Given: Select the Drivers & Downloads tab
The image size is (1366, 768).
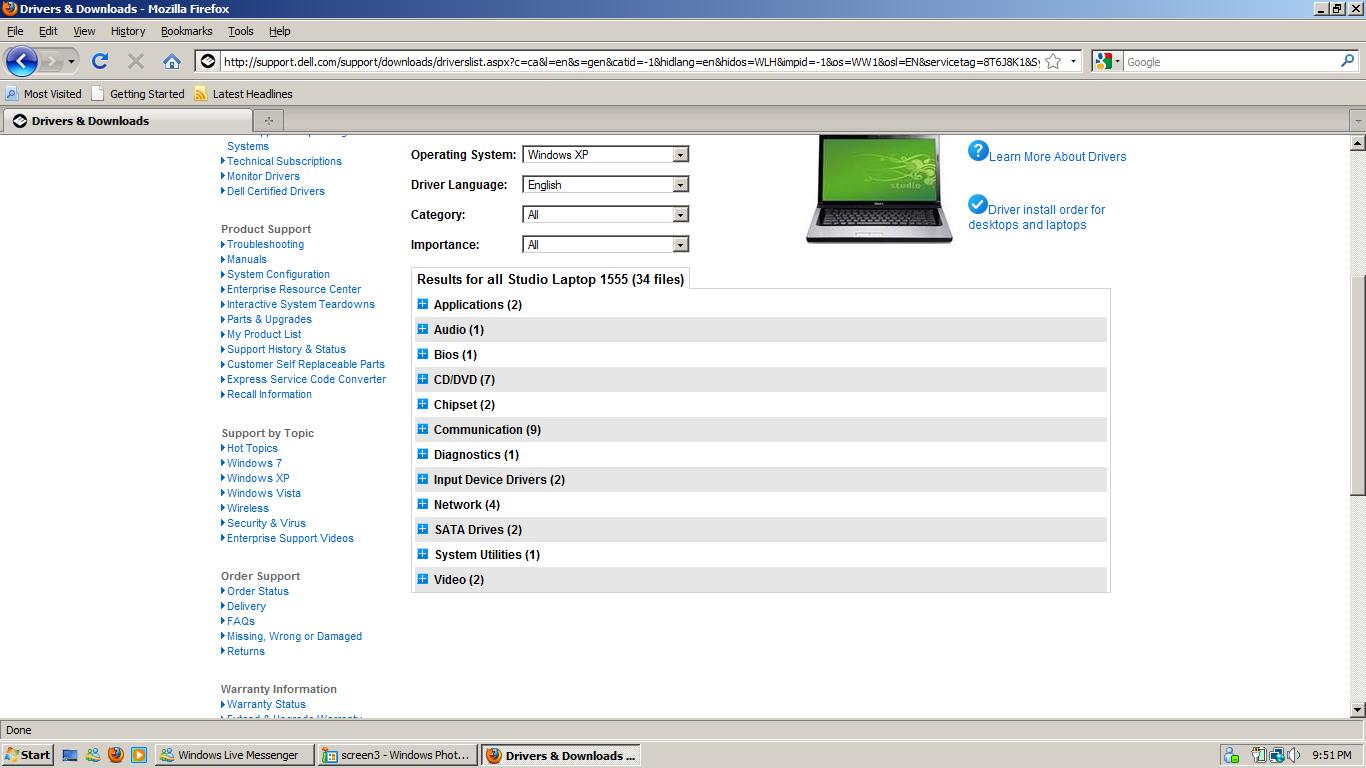Looking at the screenshot, I should tap(127, 120).
